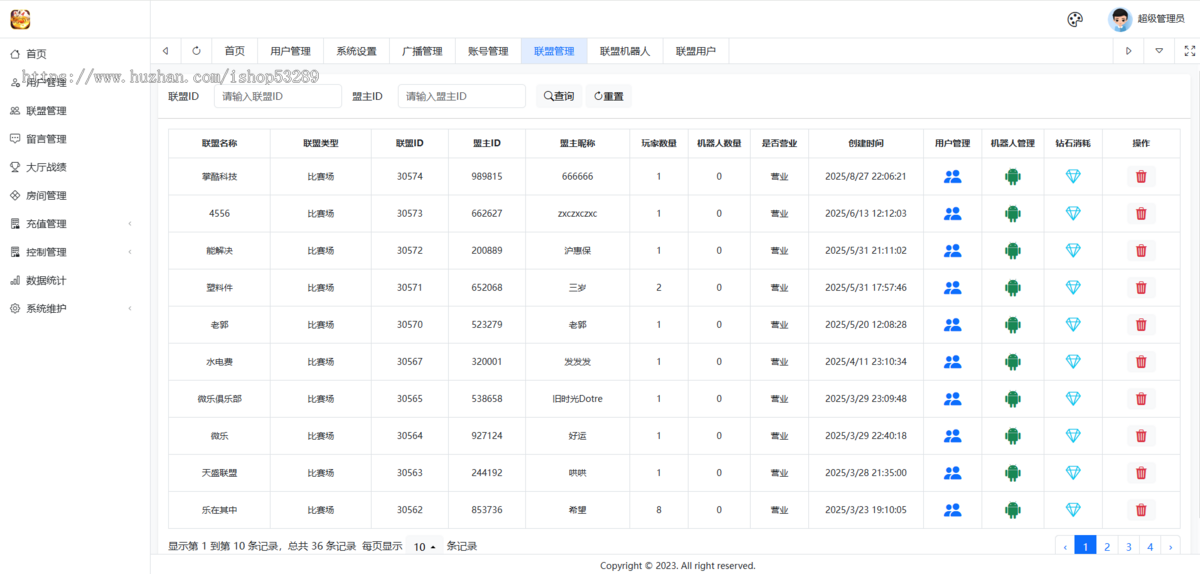Open robot management for alliance 30572

pyautogui.click(x=1013, y=250)
